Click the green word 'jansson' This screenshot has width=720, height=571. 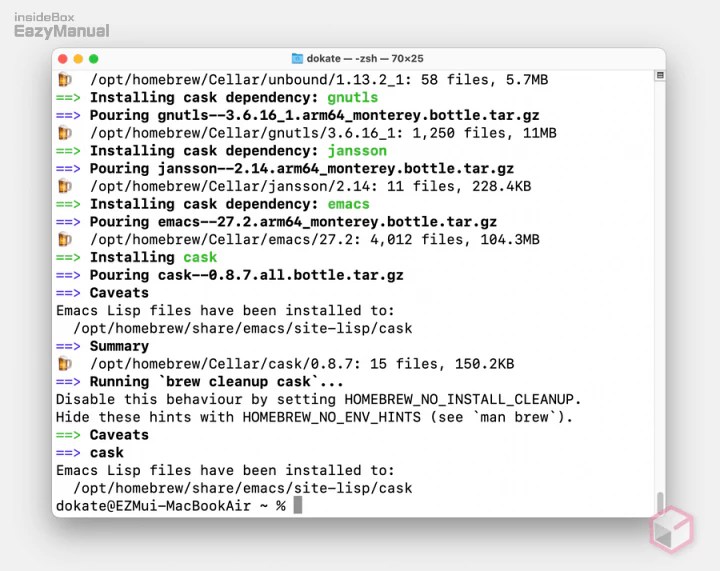(357, 151)
